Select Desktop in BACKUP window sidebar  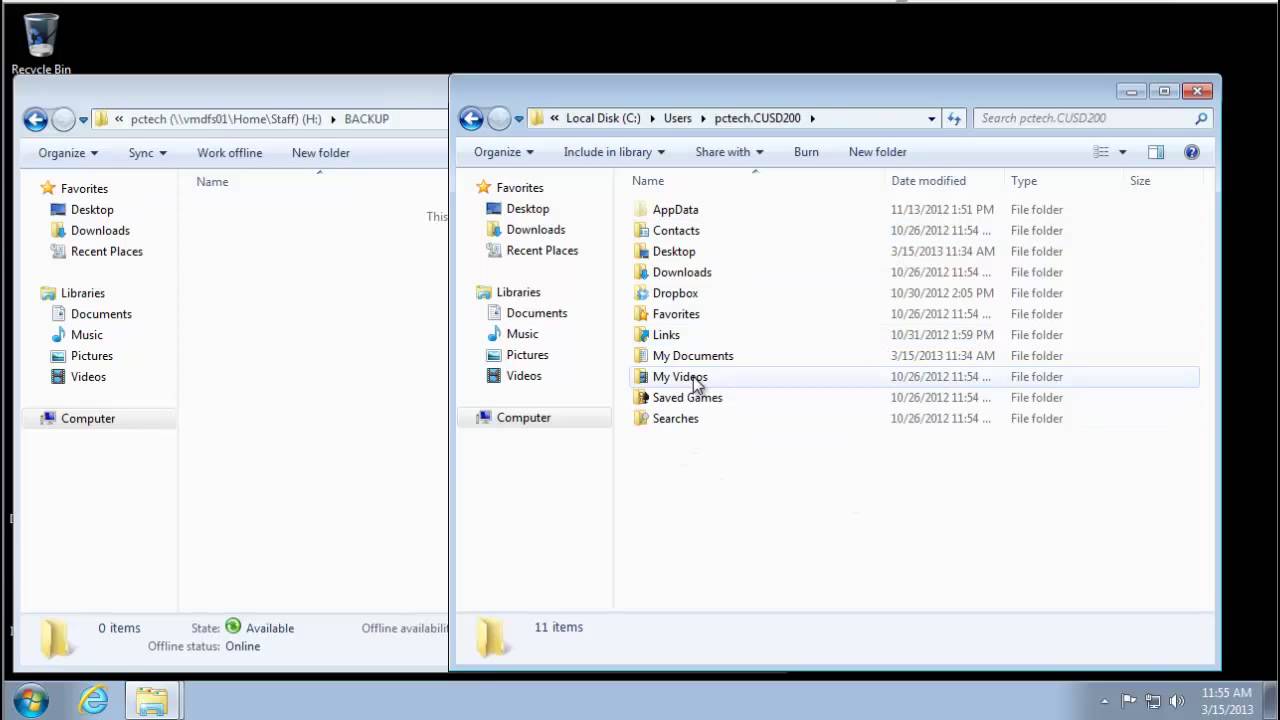point(92,210)
